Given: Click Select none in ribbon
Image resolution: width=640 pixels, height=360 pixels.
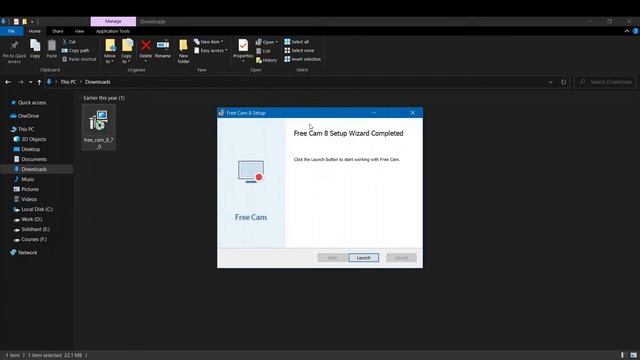Looking at the screenshot, I should pyautogui.click(x=299, y=51).
